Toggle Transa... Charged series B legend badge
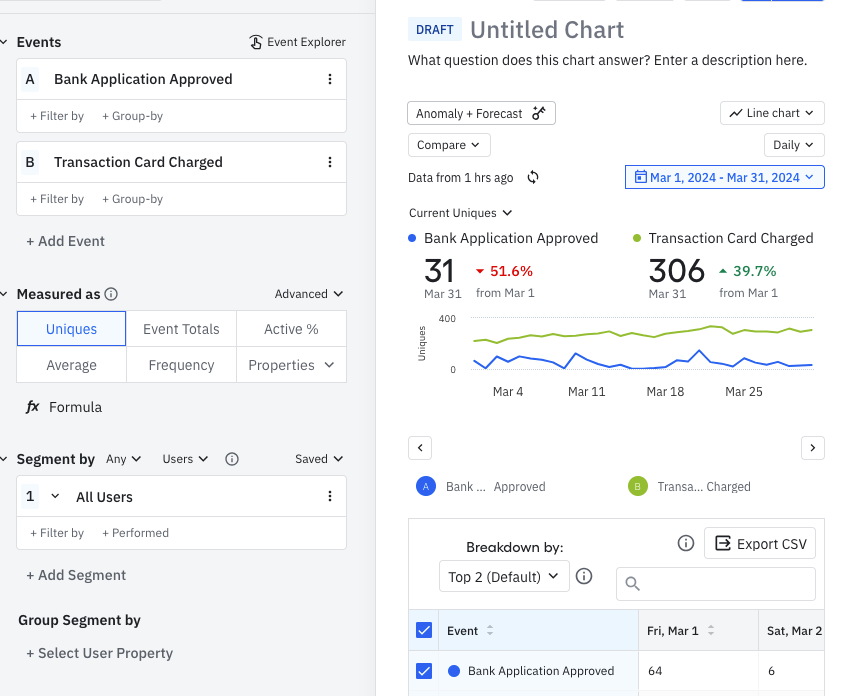 [637, 486]
